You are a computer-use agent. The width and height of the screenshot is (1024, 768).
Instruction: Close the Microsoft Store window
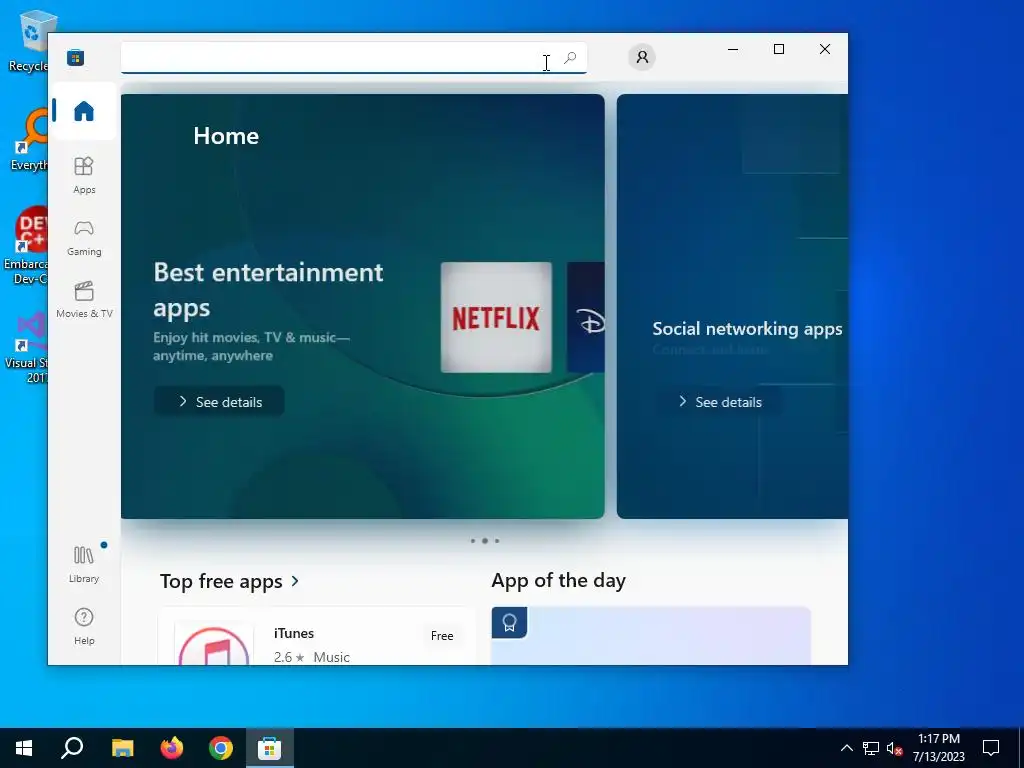tap(825, 49)
